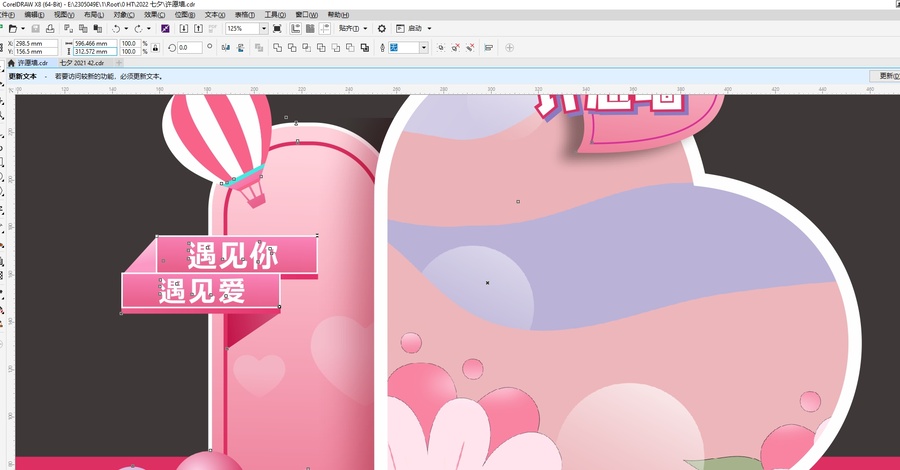Click the Back minus front icon
This screenshot has width=900, height=470.
coord(350,48)
